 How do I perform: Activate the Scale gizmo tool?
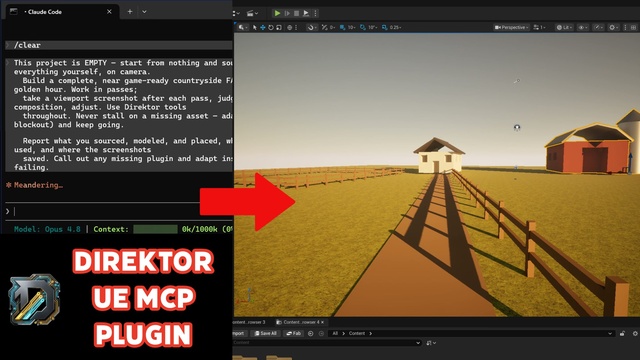(x=279, y=27)
